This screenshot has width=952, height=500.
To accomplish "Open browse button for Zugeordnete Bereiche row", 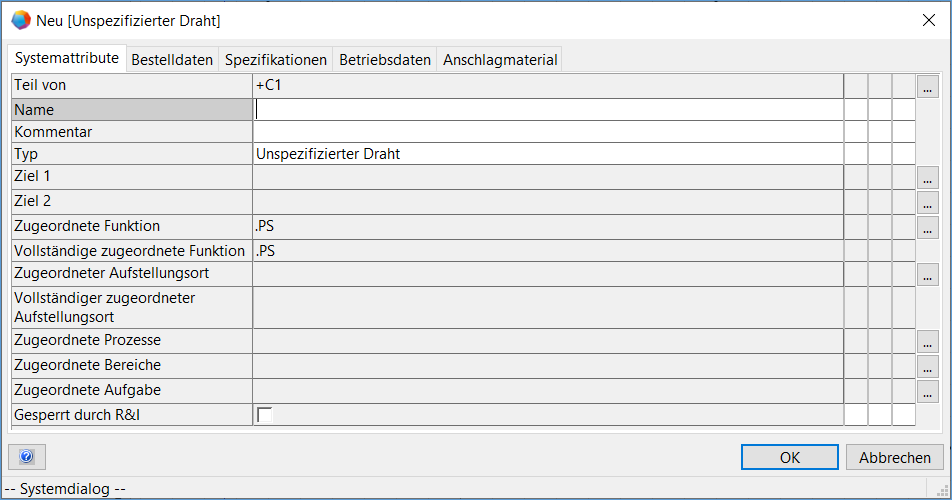I will tap(928, 366).
